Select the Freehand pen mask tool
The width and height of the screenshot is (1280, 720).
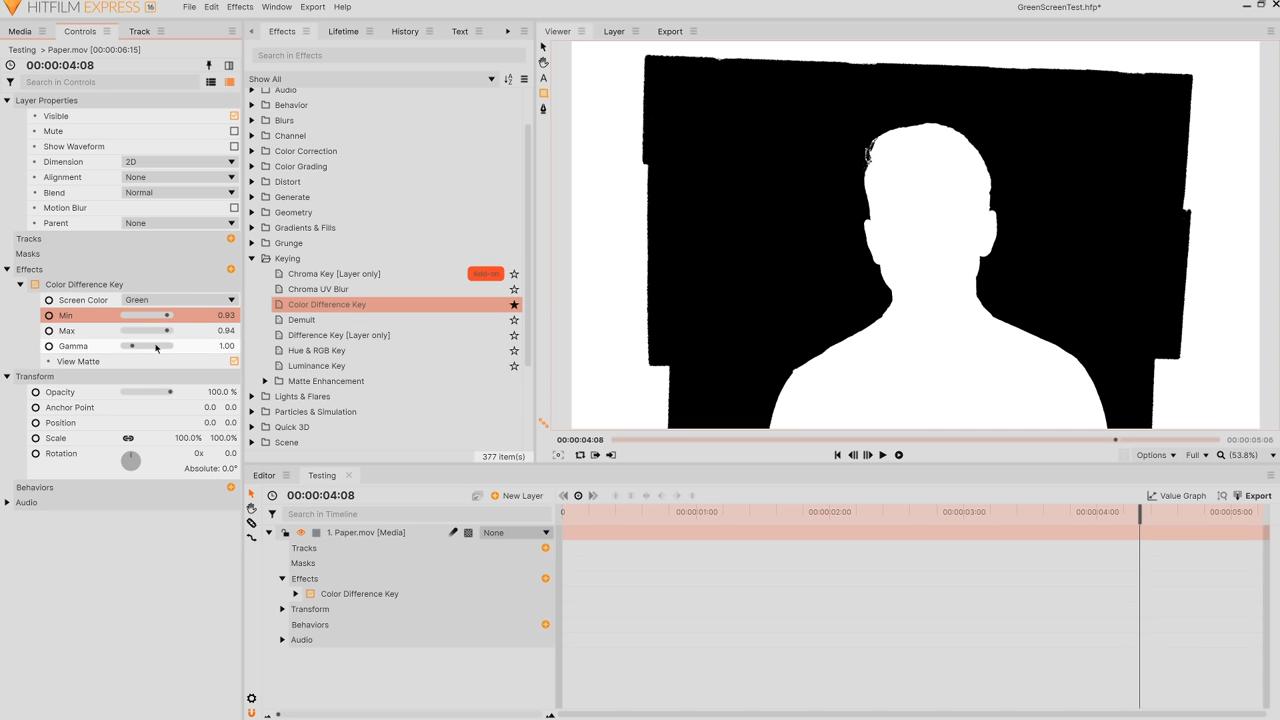[x=543, y=109]
